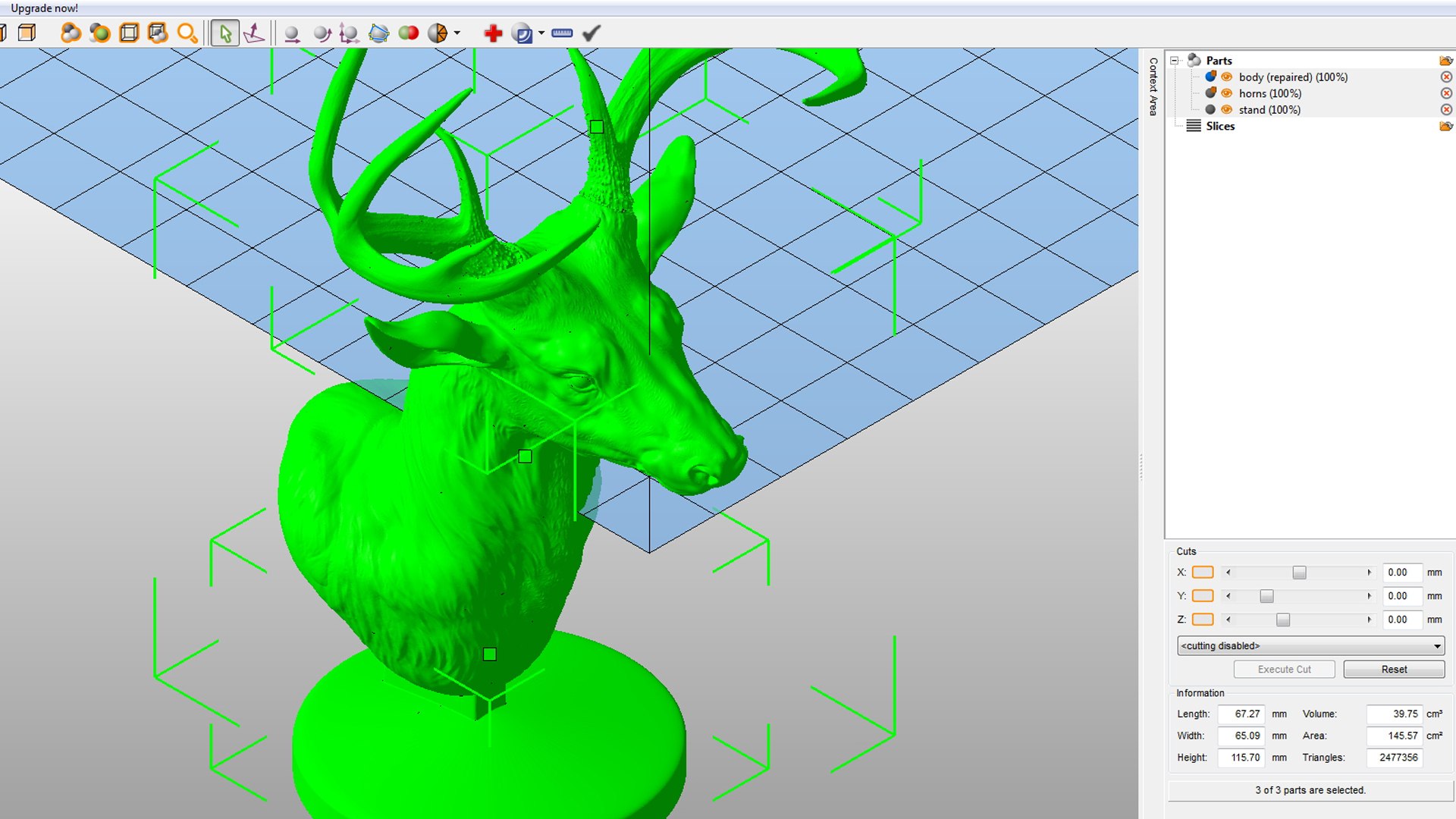Screen dimensions: 1456x819
Task: Toggle the Z cut plane button
Action: [x=1203, y=620]
